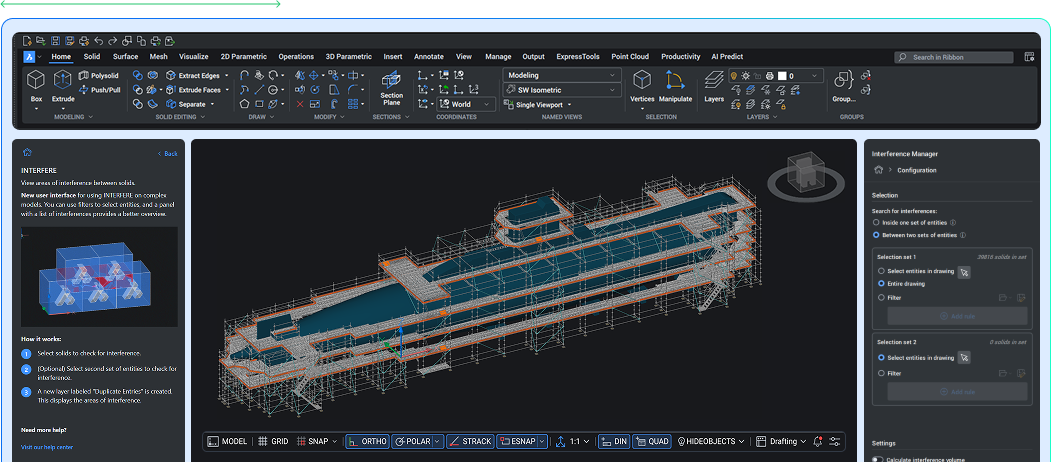Click the Back link in help panel

pyautogui.click(x=168, y=154)
